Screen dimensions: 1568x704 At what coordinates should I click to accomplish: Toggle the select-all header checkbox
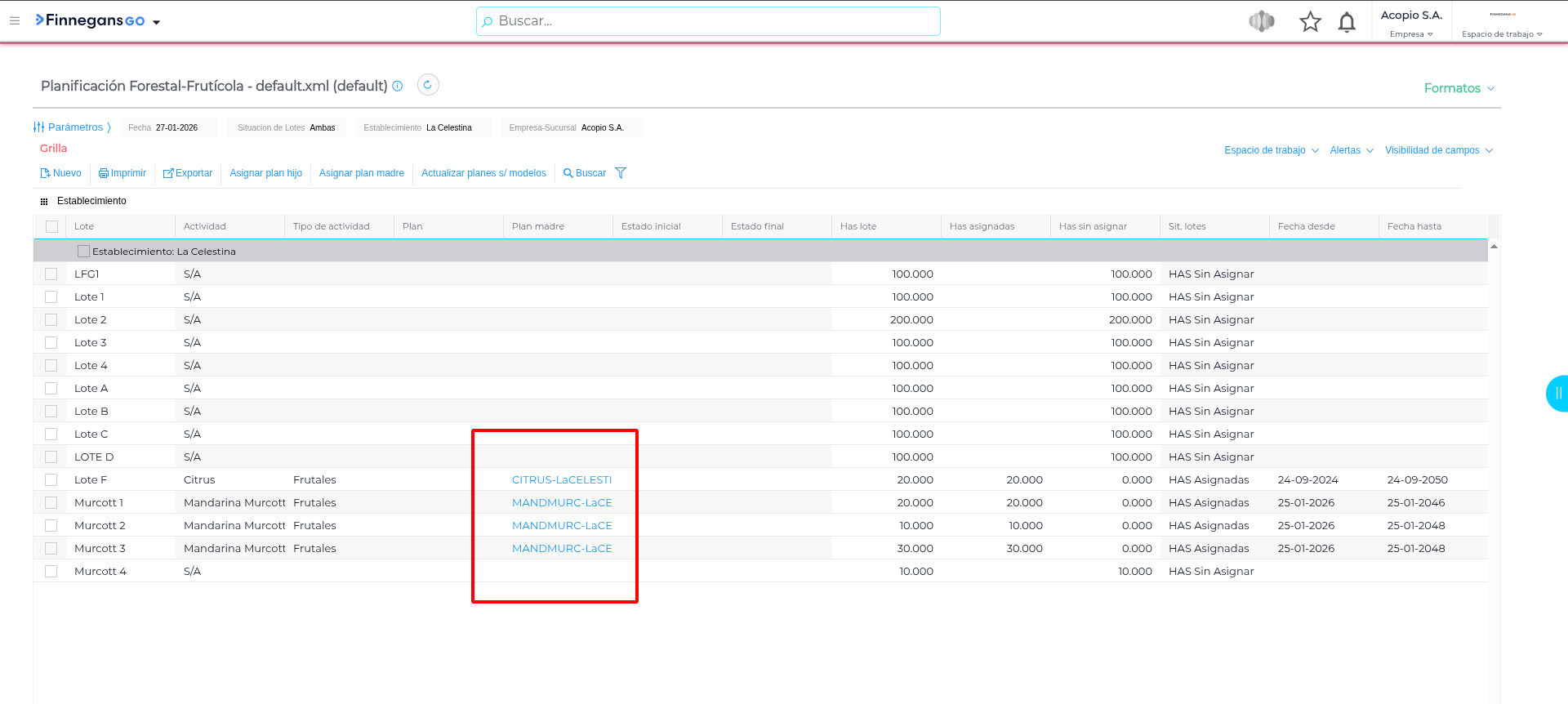(52, 227)
